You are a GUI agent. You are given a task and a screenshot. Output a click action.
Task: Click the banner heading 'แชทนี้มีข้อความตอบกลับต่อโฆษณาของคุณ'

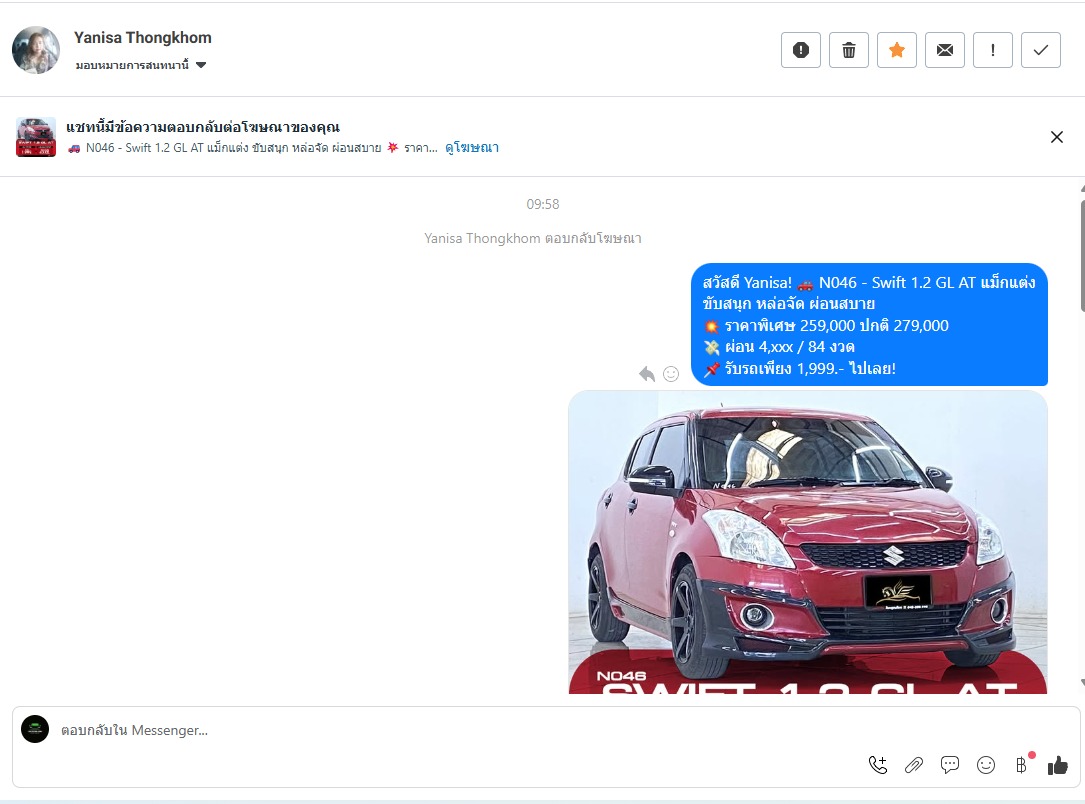203,127
